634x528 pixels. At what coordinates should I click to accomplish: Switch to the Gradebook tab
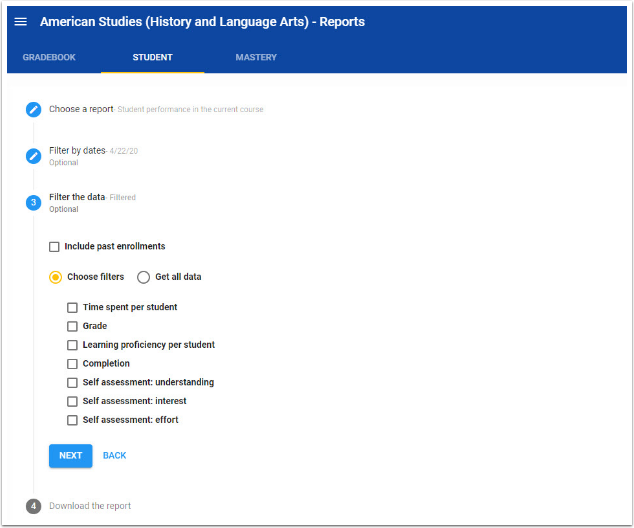tap(49, 58)
